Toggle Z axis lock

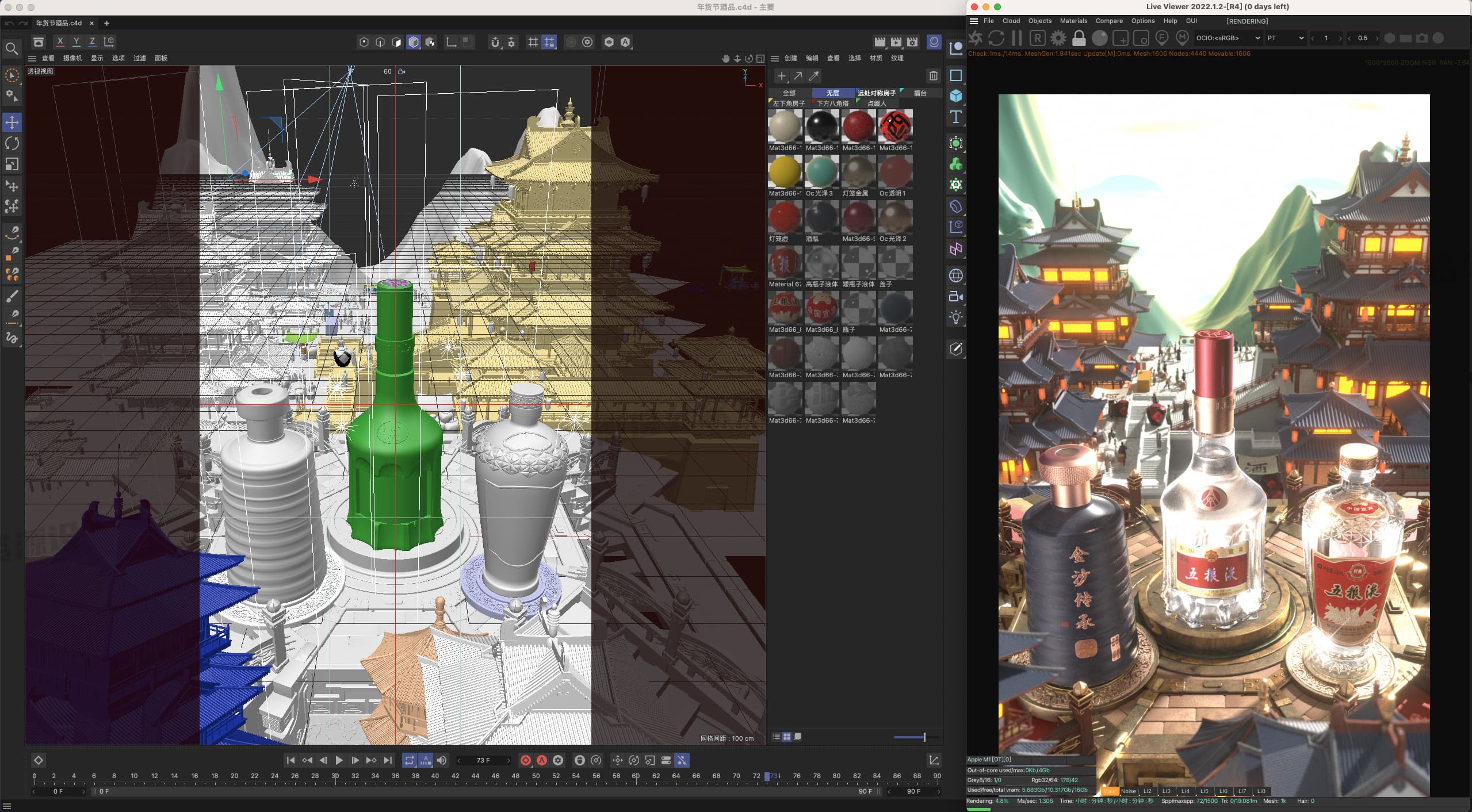(92, 41)
